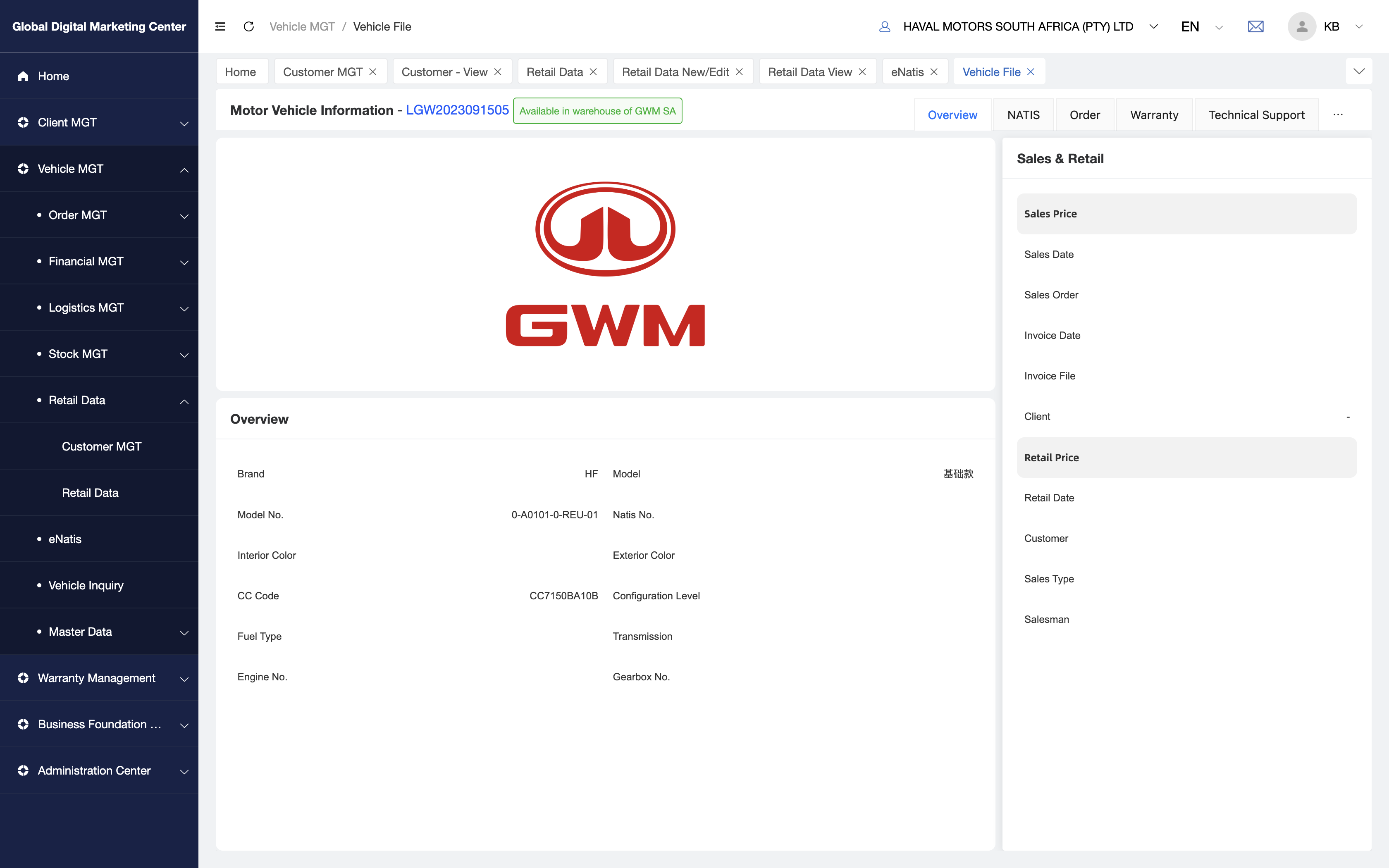
Task: Click the dealer user profile icon
Action: click(x=885, y=26)
